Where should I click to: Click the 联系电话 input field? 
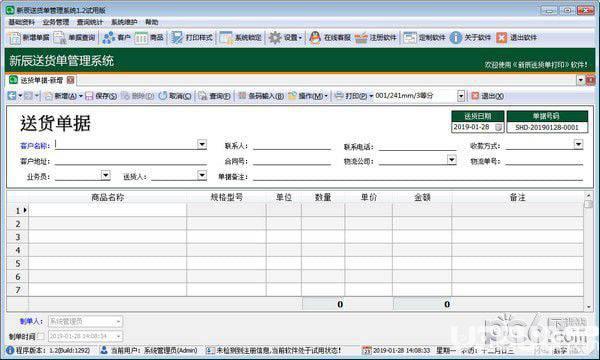pos(417,146)
